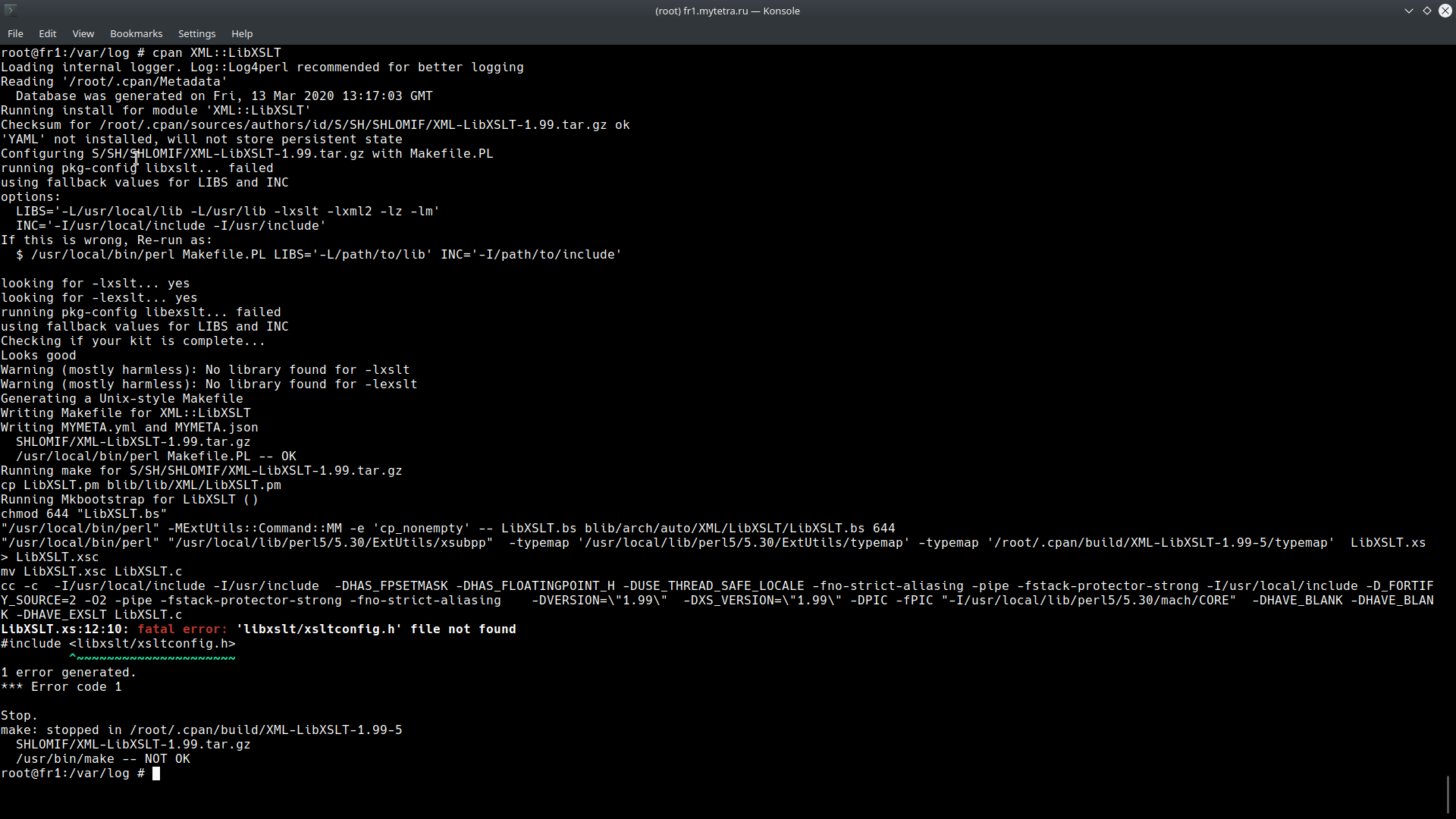Open the Bookmarks menu
Viewport: 1456px width, 819px height.
click(x=136, y=33)
